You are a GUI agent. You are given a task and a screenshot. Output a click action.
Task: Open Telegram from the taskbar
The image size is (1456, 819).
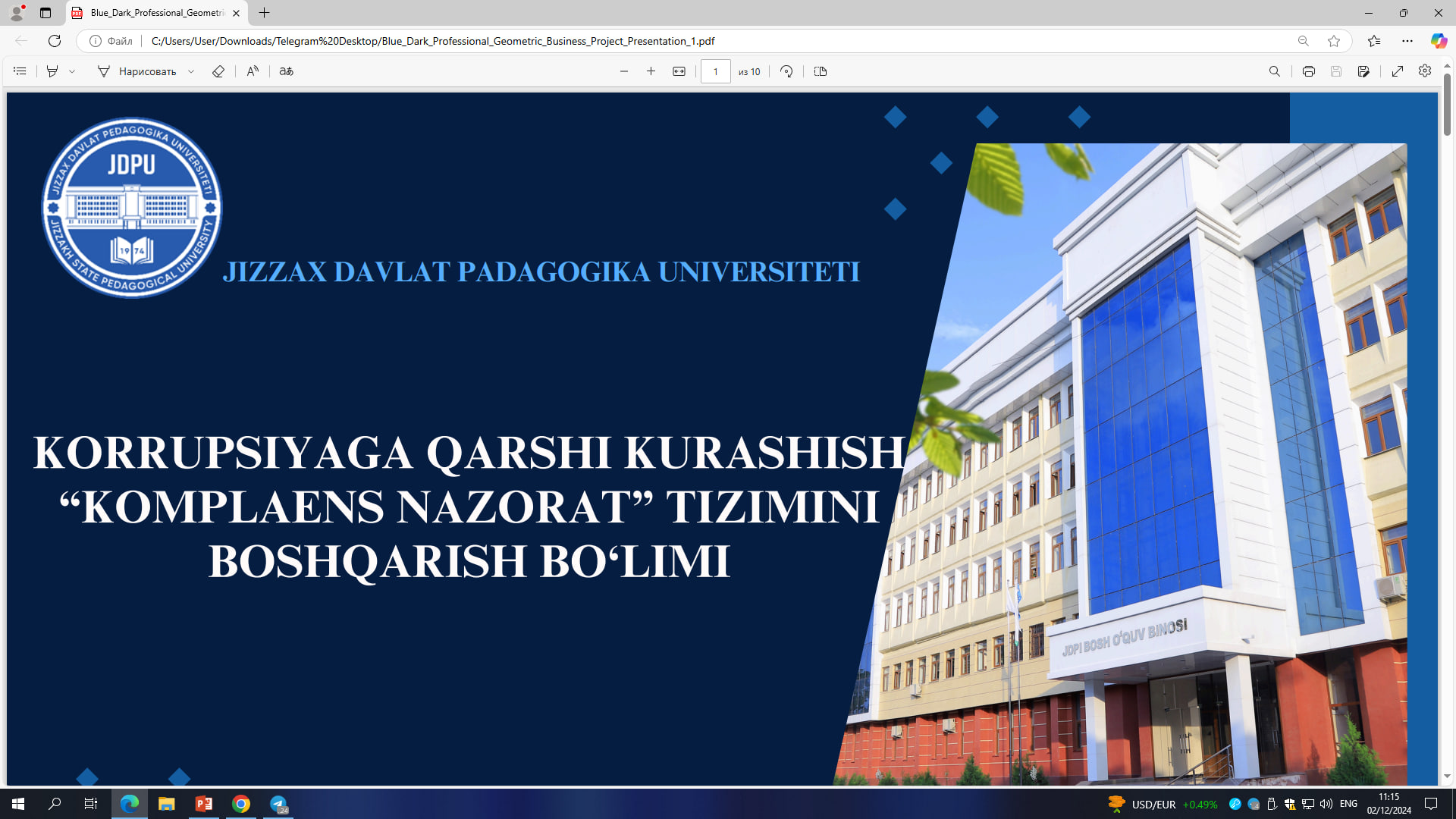coord(278,804)
